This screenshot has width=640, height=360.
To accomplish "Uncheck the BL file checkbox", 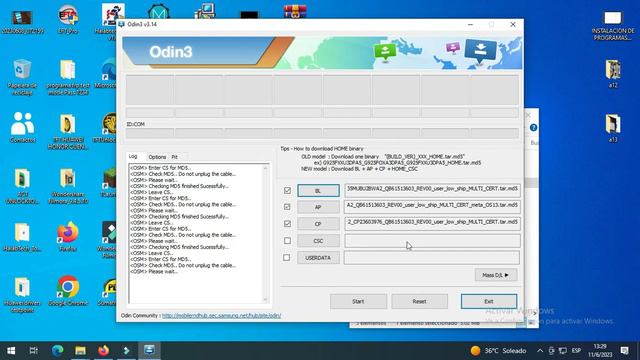I will coord(287,191).
